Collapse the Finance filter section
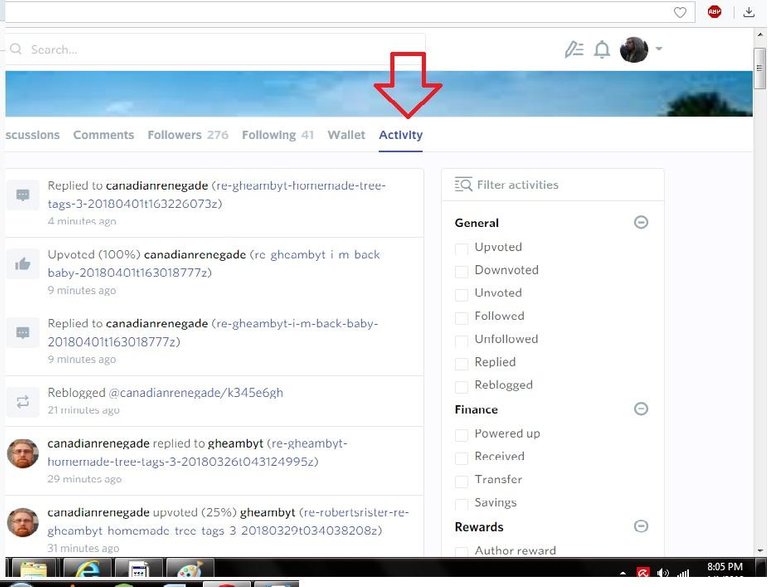The height and width of the screenshot is (587, 768). tap(641, 409)
